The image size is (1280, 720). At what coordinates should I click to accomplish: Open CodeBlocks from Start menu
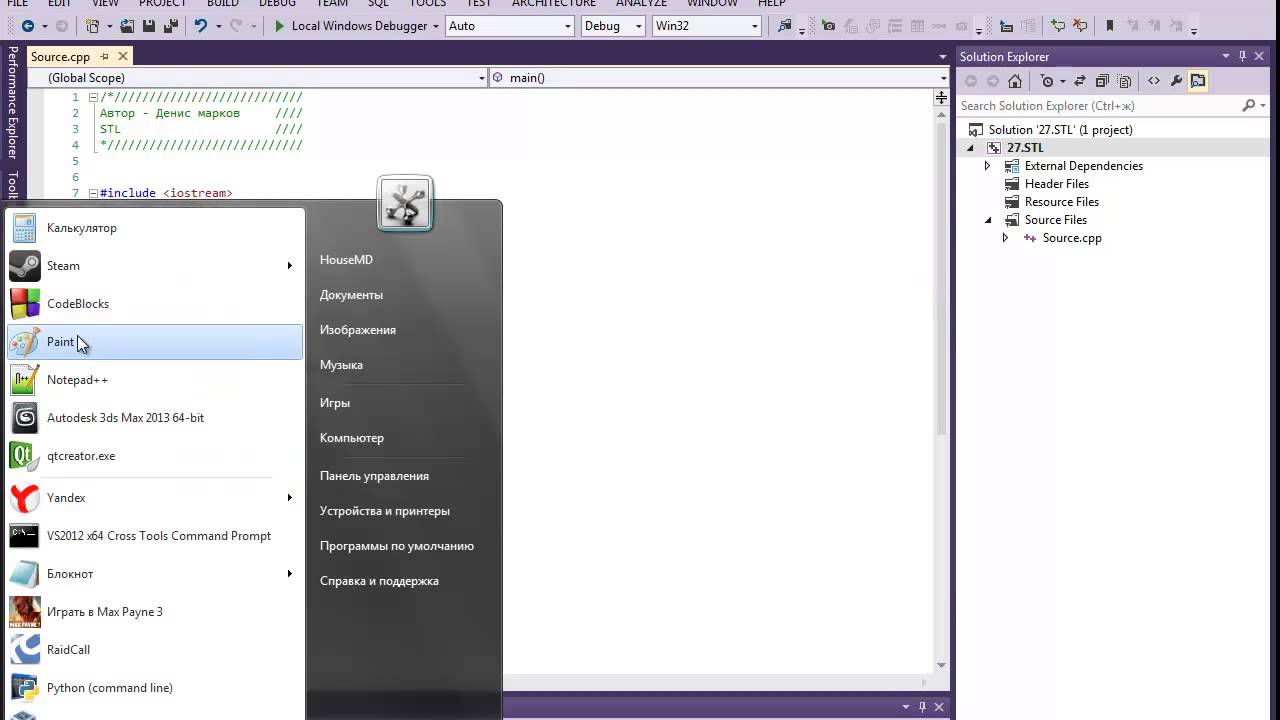click(x=155, y=304)
